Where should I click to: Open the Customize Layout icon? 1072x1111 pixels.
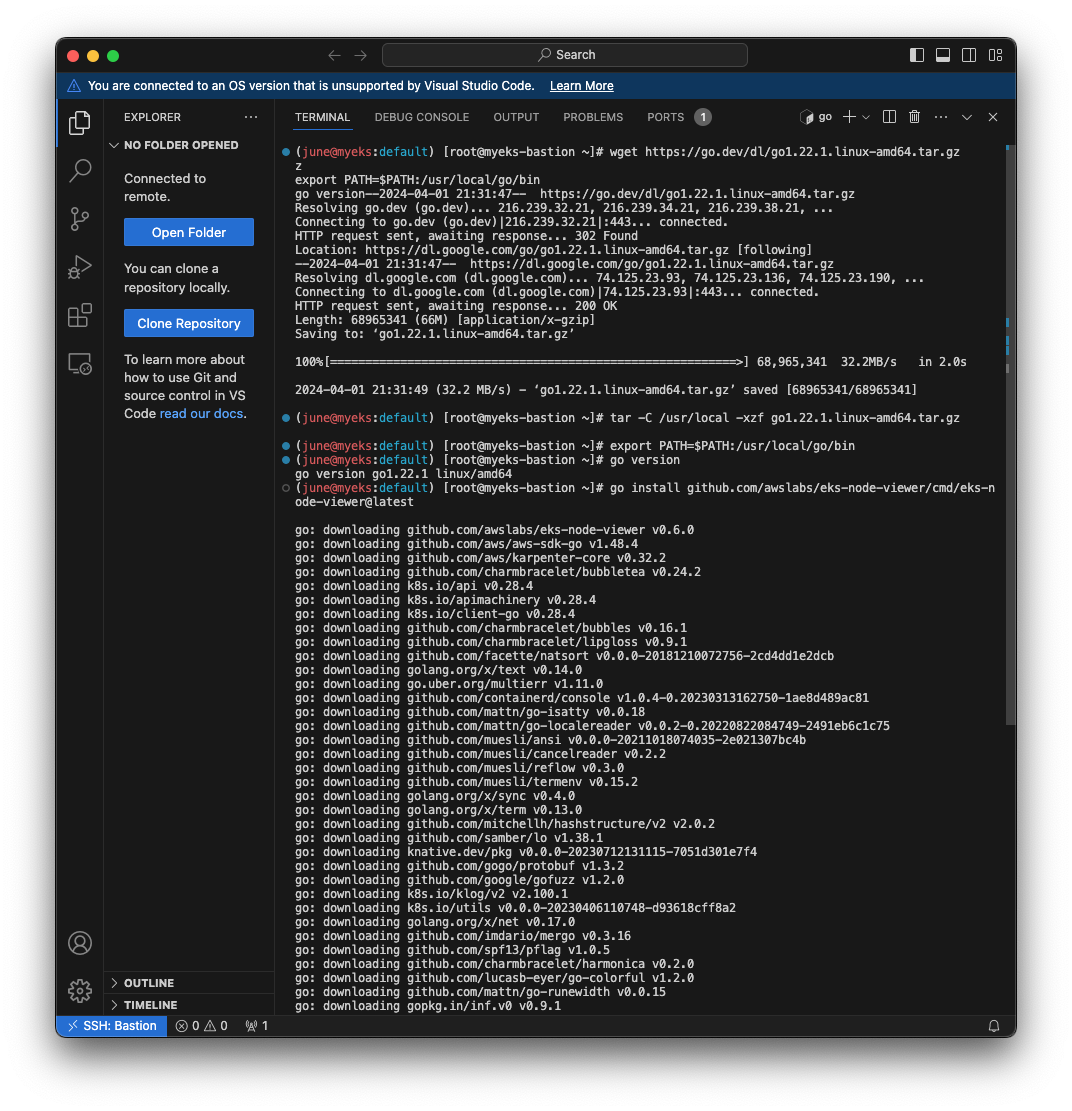click(x=995, y=55)
